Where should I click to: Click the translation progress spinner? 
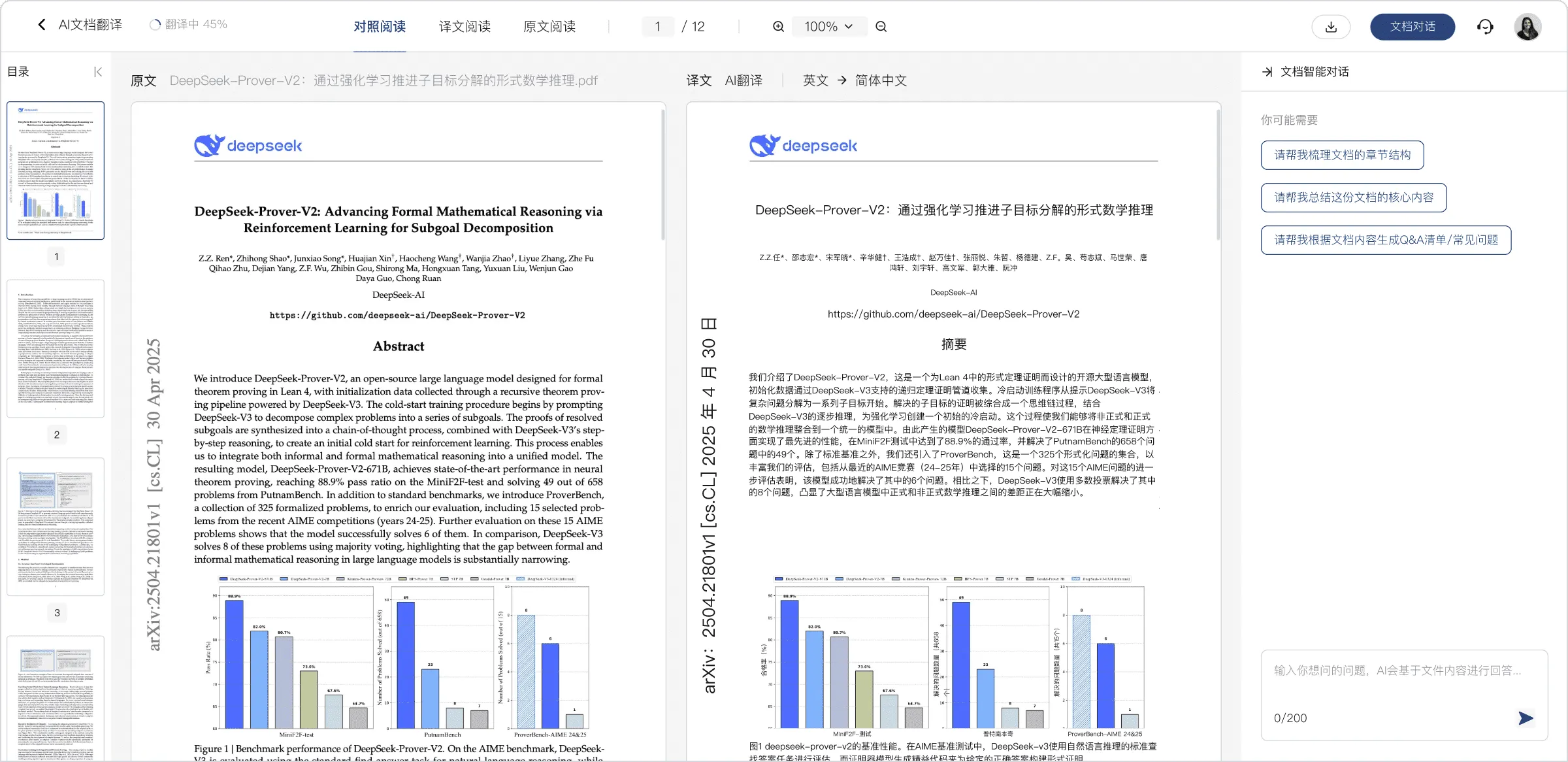coord(155,25)
